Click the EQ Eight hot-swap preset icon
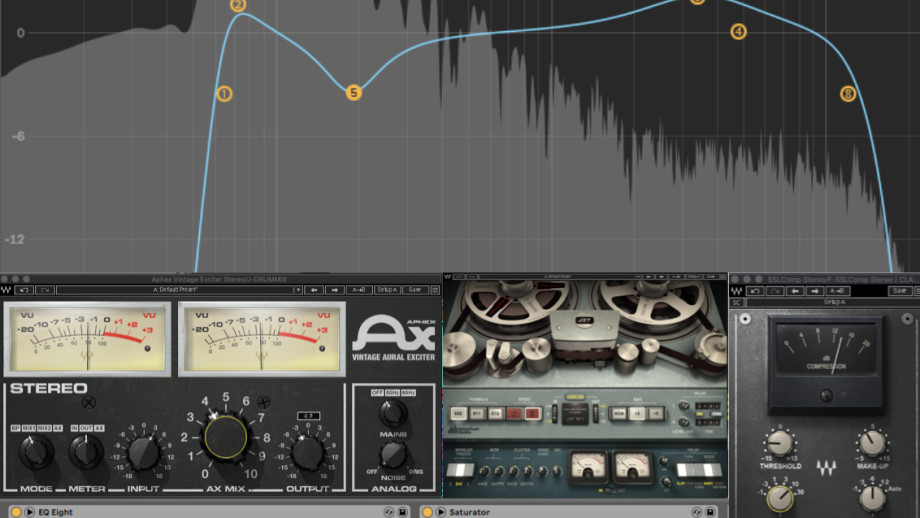The image size is (920, 518). 388,512
